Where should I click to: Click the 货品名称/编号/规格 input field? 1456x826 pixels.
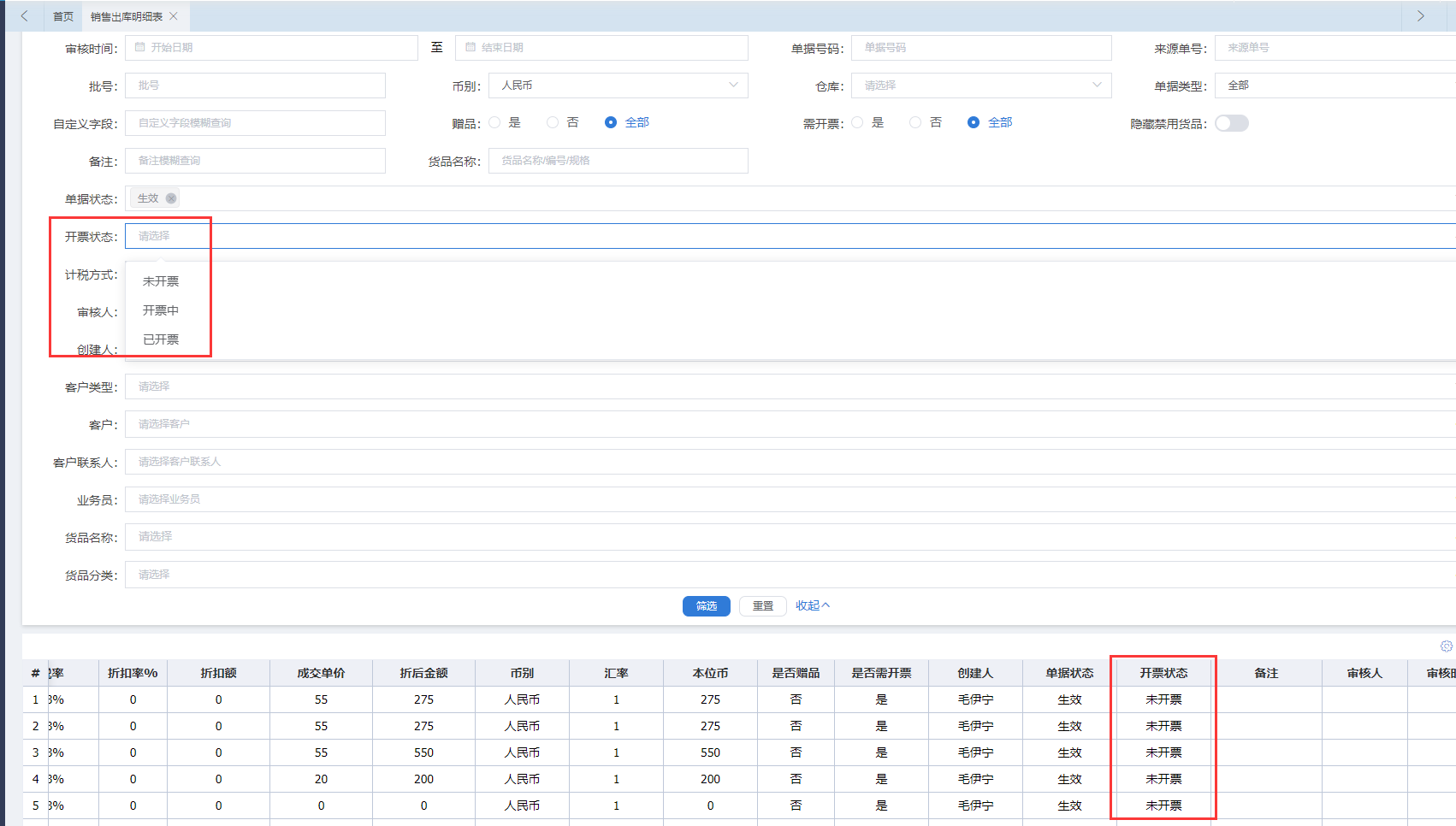click(619, 161)
